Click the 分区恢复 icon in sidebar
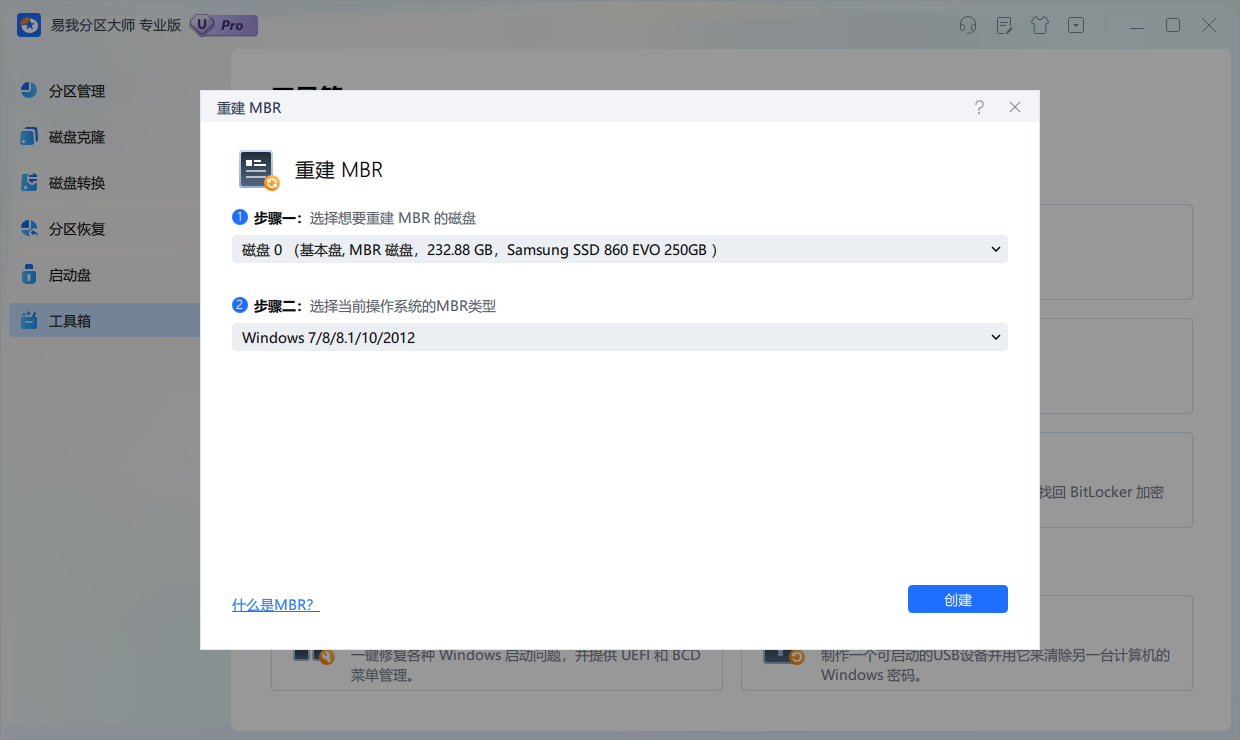Screen dimensions: 1240x740 [x=30, y=229]
